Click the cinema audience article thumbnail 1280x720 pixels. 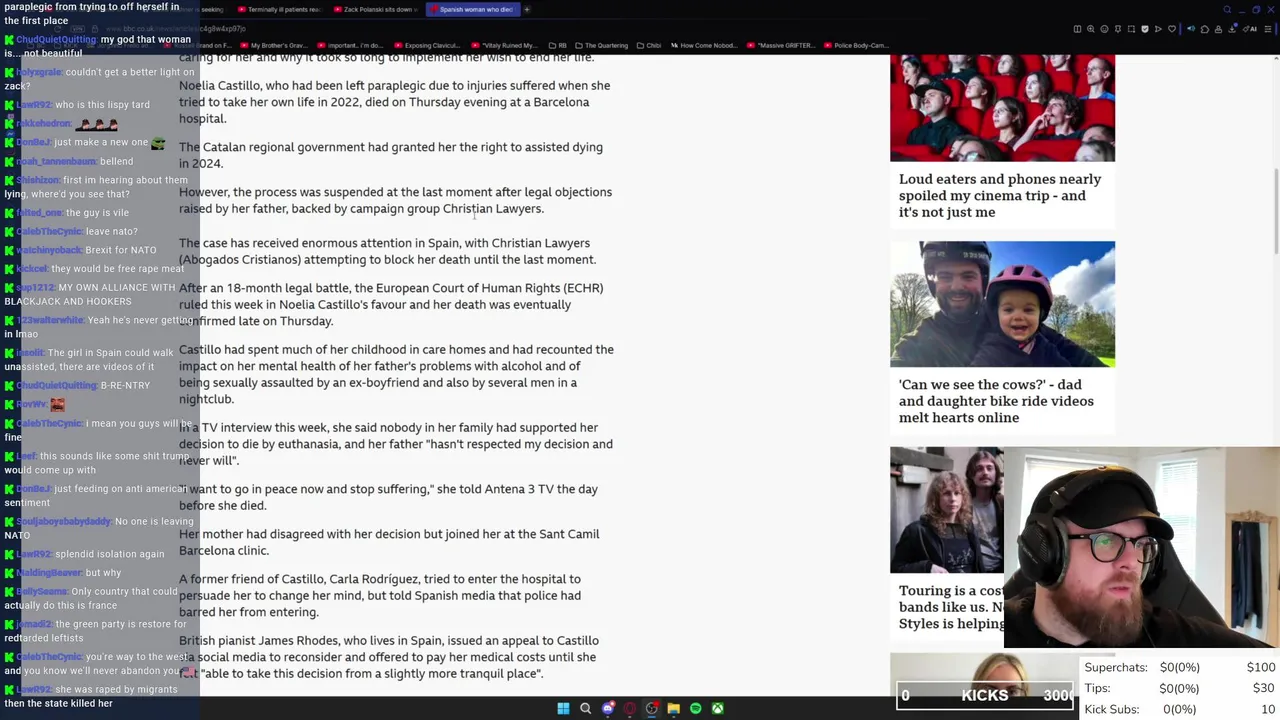click(x=1002, y=108)
